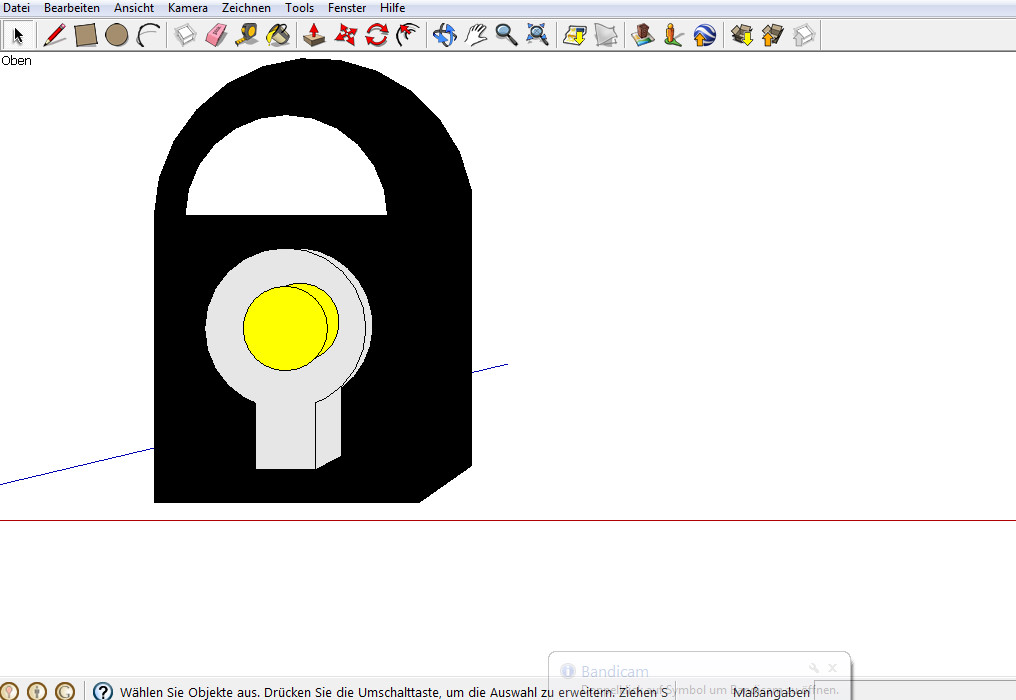Click the geo-location status bar icon

click(9, 691)
